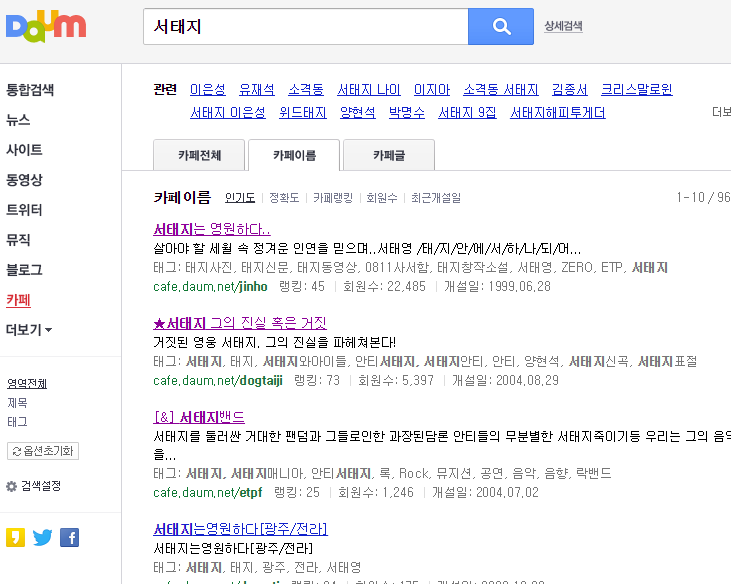
Task: Click related search 서태지 나이
Action: pyautogui.click(x=369, y=89)
